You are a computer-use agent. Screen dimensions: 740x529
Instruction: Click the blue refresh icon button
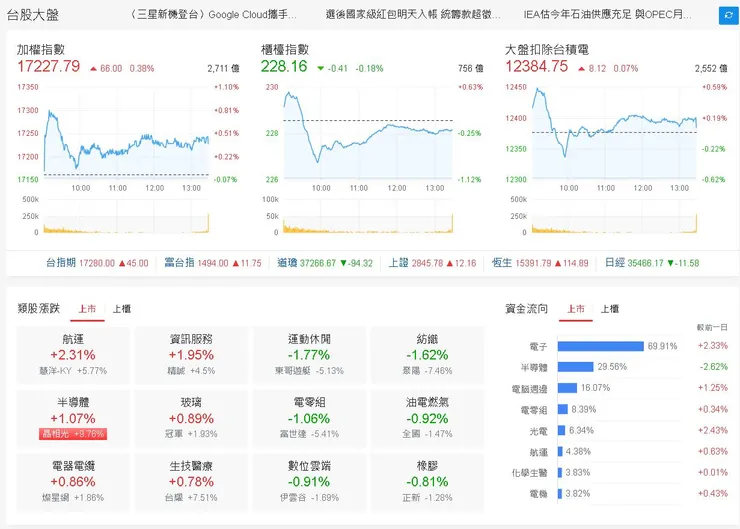tap(729, 15)
